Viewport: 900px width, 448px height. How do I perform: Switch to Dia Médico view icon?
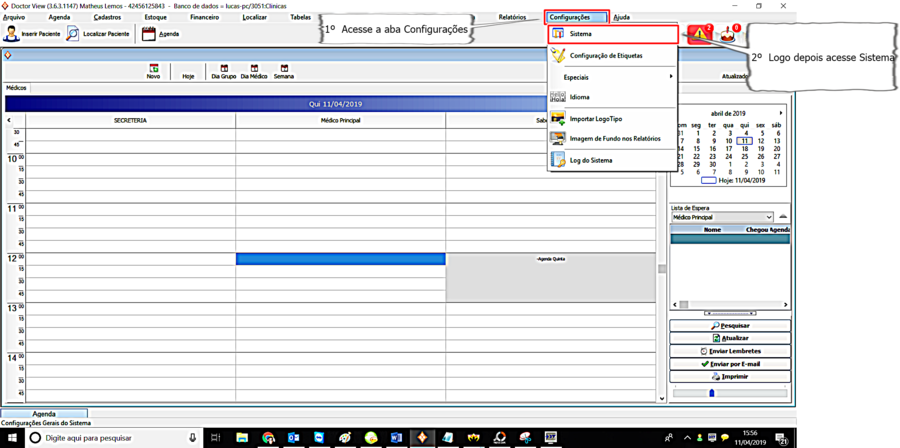click(254, 69)
